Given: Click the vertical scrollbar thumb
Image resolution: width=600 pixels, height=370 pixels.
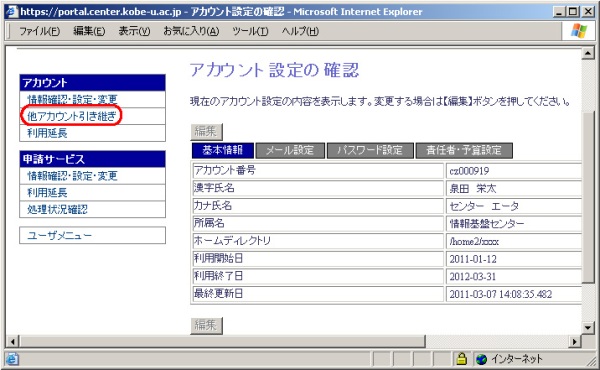Looking at the screenshot, I should click(587, 198).
